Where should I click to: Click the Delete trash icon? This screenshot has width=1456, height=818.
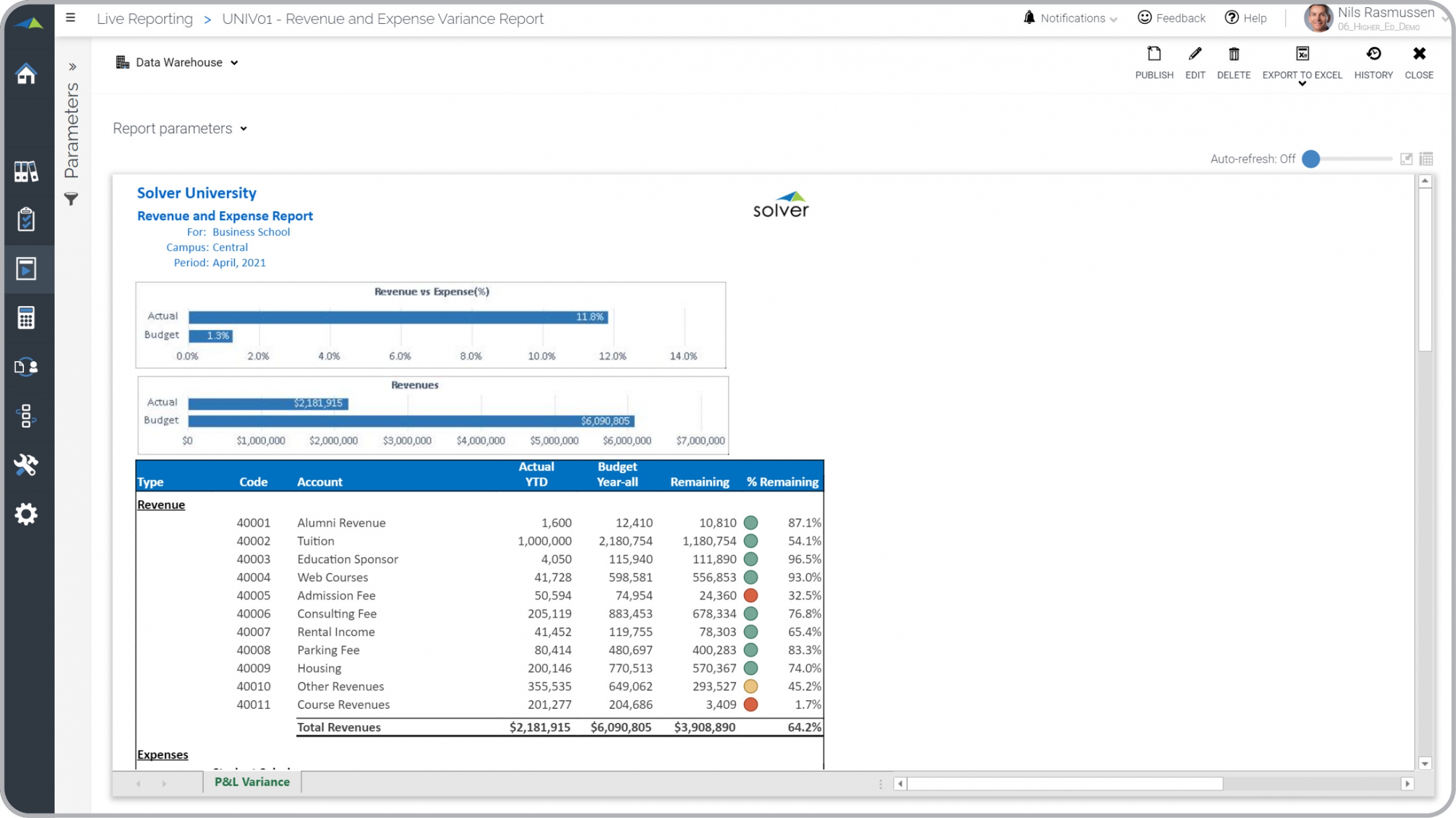coord(1234,54)
